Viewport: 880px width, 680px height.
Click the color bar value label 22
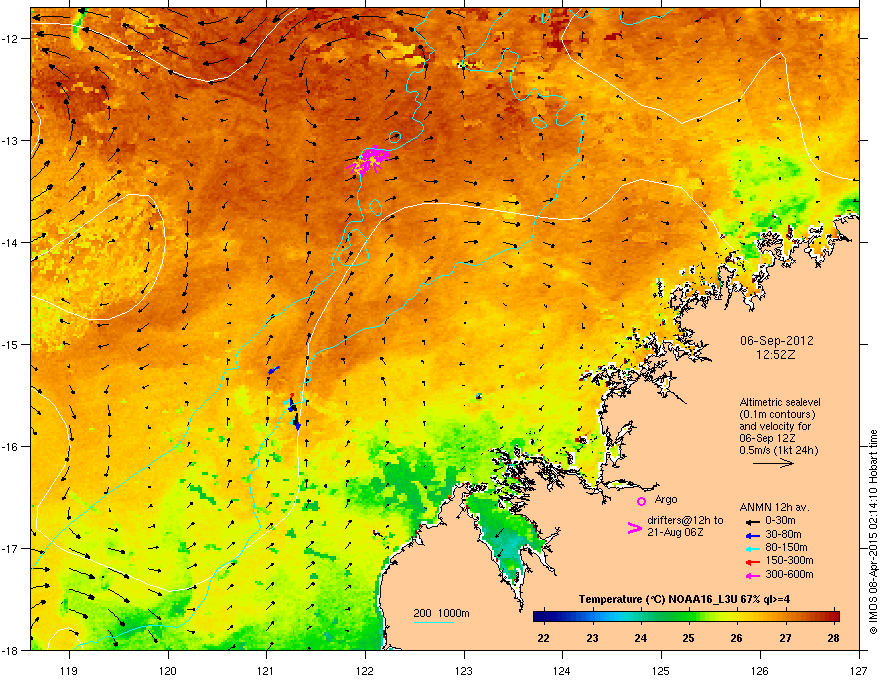(x=543, y=638)
